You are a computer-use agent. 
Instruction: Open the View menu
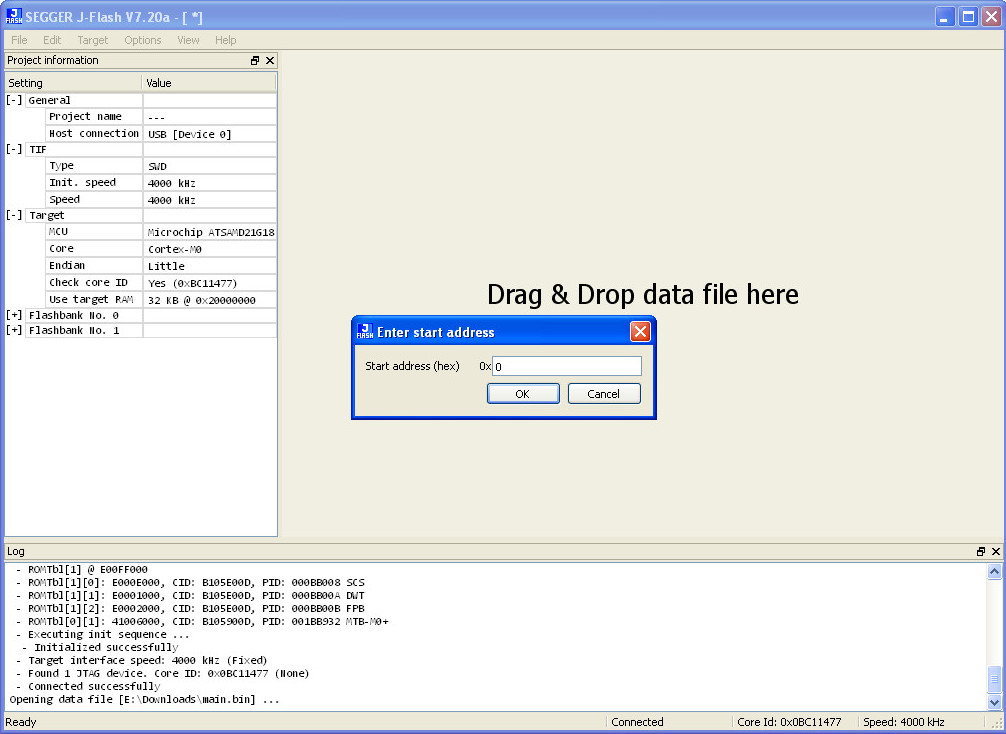(188, 40)
